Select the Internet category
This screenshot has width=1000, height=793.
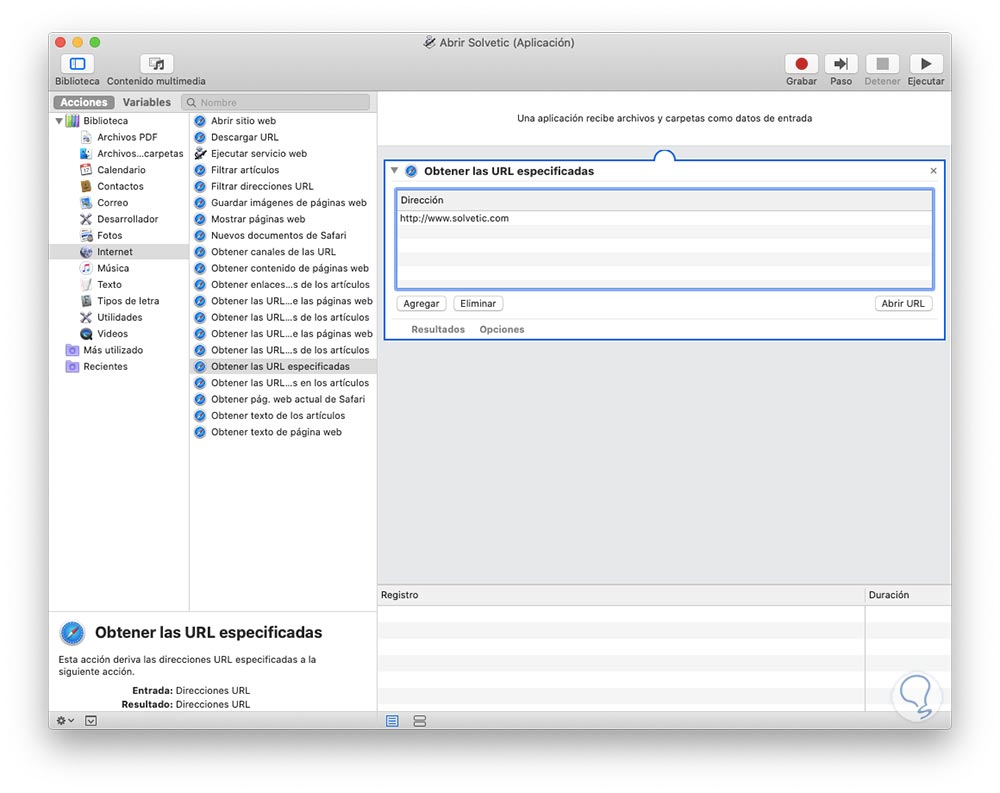[x=119, y=252]
